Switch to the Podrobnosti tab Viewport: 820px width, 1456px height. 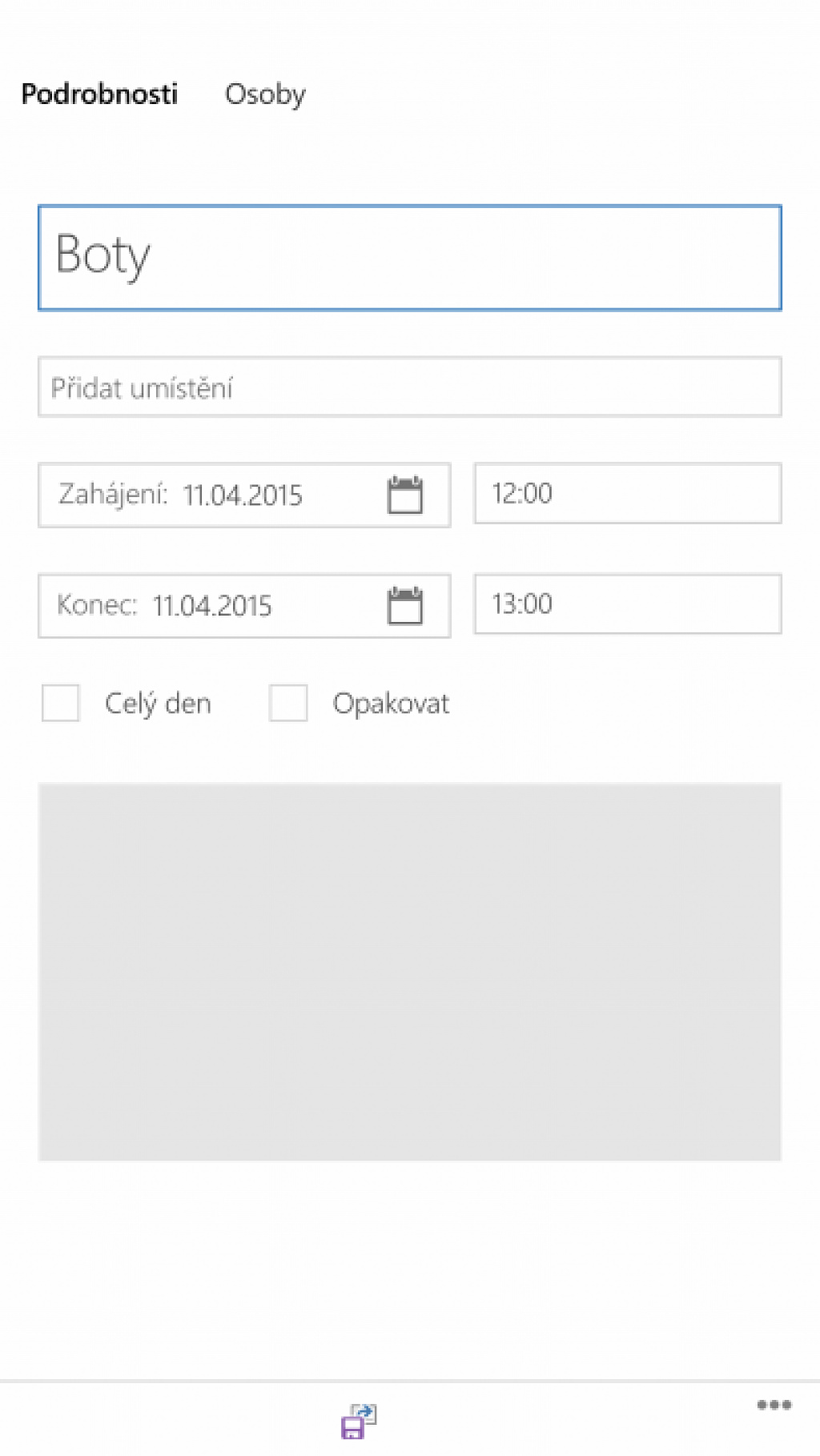[x=99, y=94]
